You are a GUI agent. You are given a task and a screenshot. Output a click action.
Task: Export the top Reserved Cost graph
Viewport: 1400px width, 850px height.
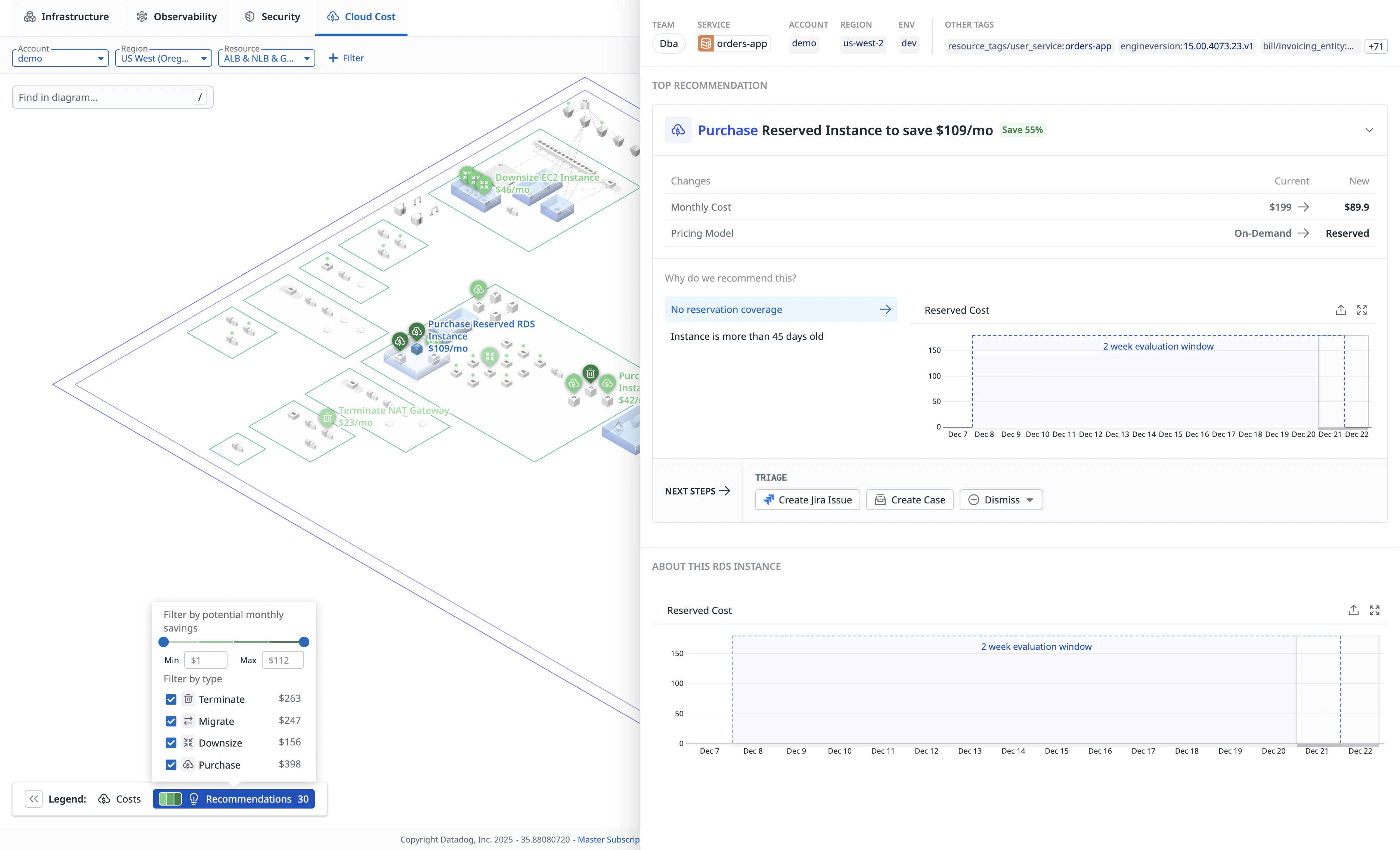[1340, 310]
